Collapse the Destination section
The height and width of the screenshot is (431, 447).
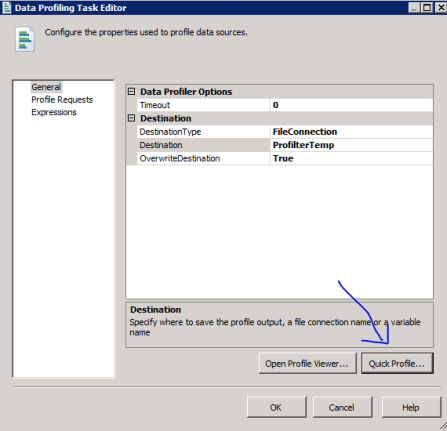pyautogui.click(x=132, y=118)
